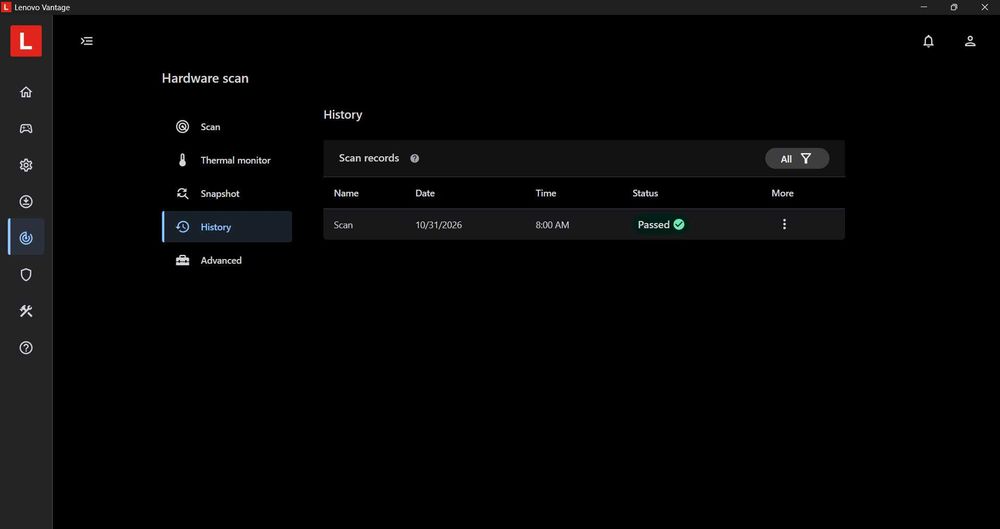The width and height of the screenshot is (1000, 529).
Task: Minimize the Lenovo Vantage window
Action: (924, 7)
